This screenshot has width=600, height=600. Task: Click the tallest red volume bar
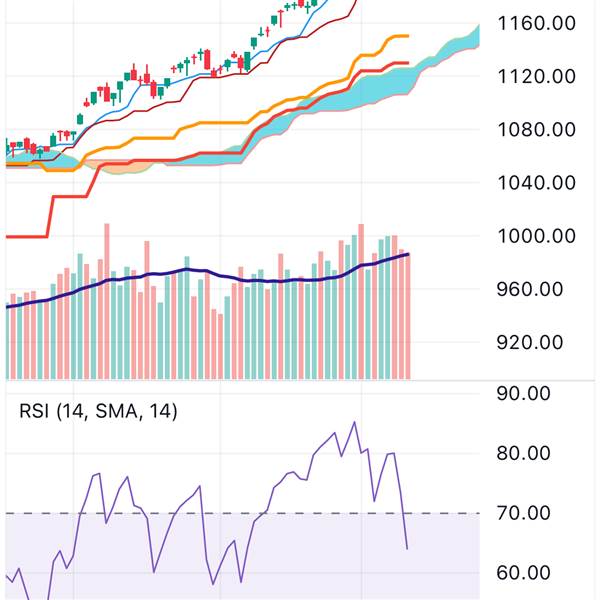[361, 300]
